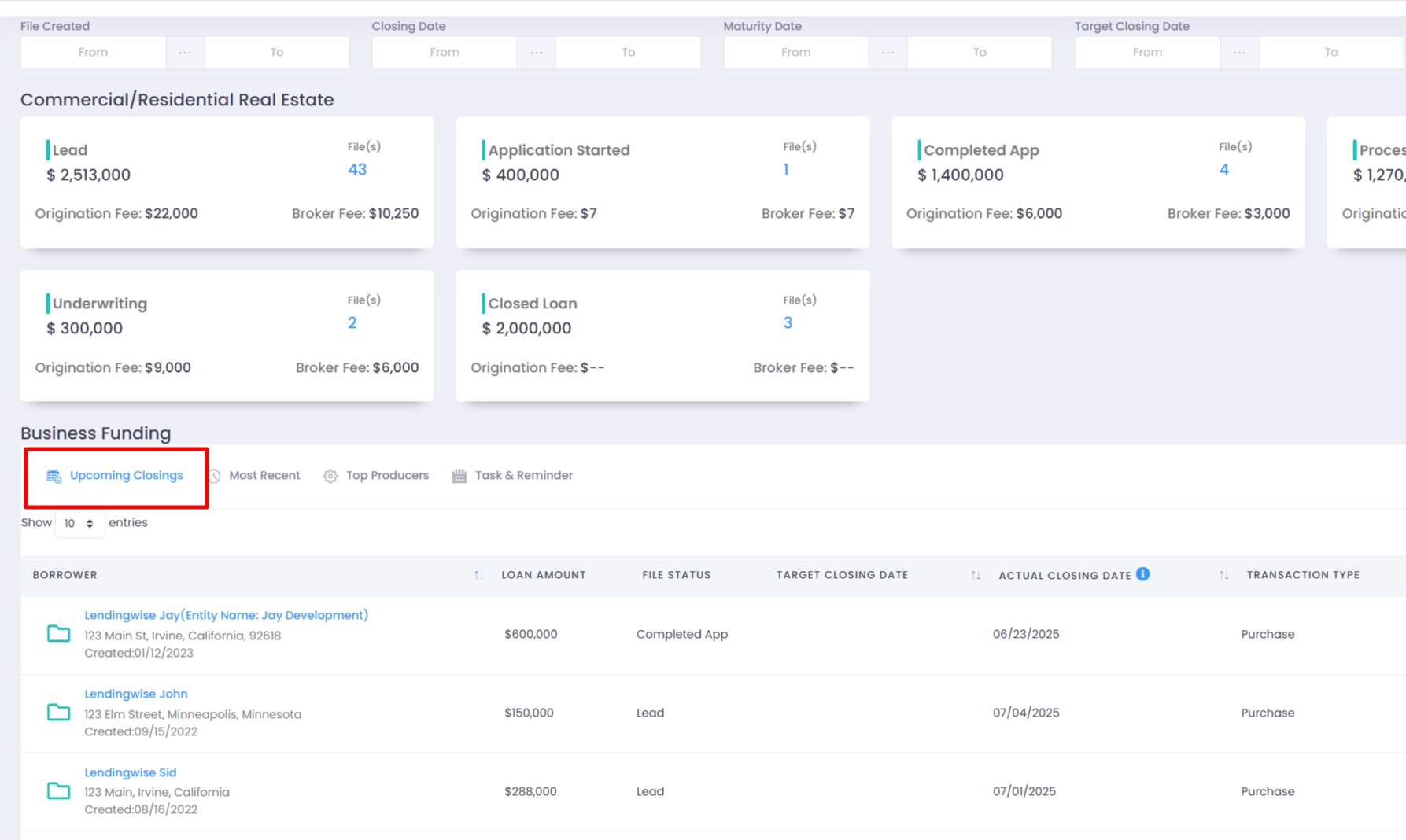Click File Created To date field
1406x840 pixels.
pyautogui.click(x=277, y=52)
